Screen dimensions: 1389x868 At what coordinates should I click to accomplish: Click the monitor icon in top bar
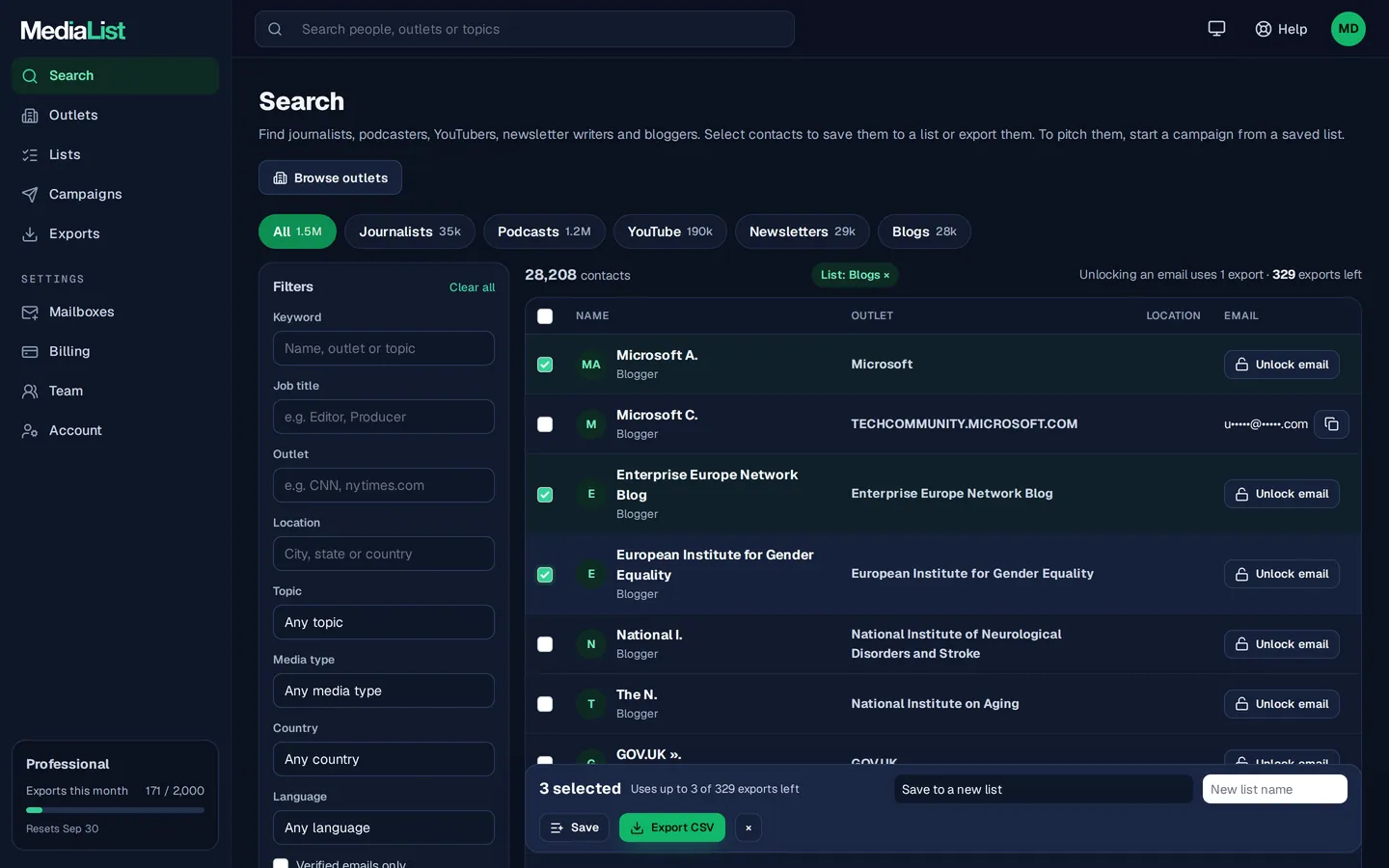[1216, 29]
